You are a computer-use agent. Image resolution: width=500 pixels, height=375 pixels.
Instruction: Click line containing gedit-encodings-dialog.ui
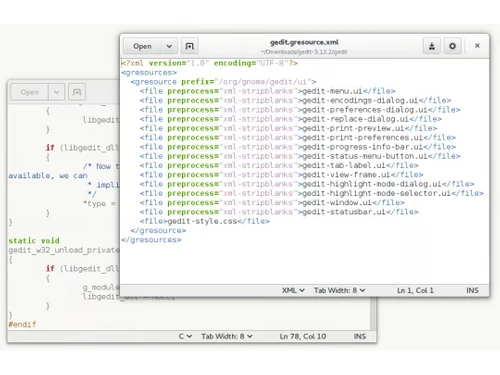pyautogui.click(x=295, y=100)
